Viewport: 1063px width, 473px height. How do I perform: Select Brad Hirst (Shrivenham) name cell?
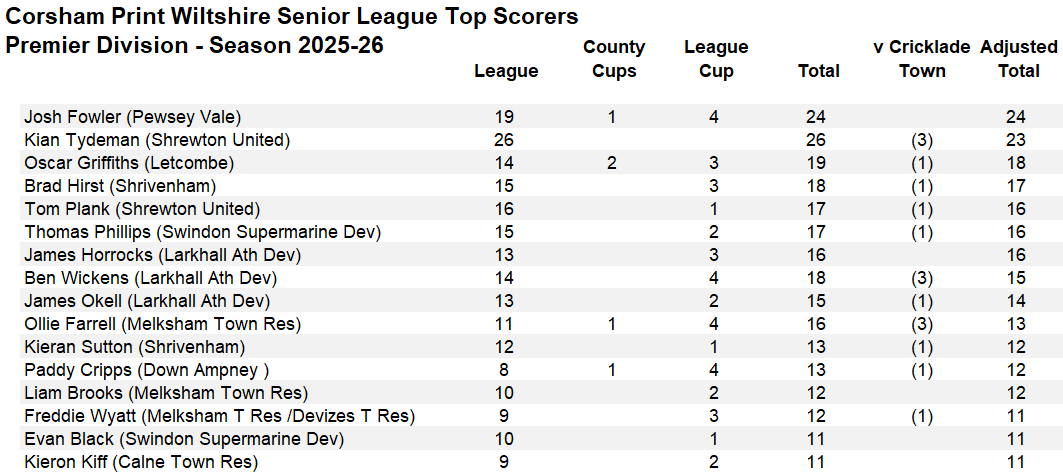120,186
